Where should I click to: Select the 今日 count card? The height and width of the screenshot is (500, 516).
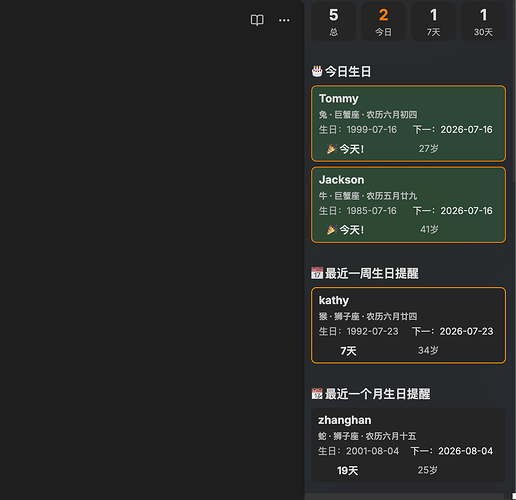point(384,22)
